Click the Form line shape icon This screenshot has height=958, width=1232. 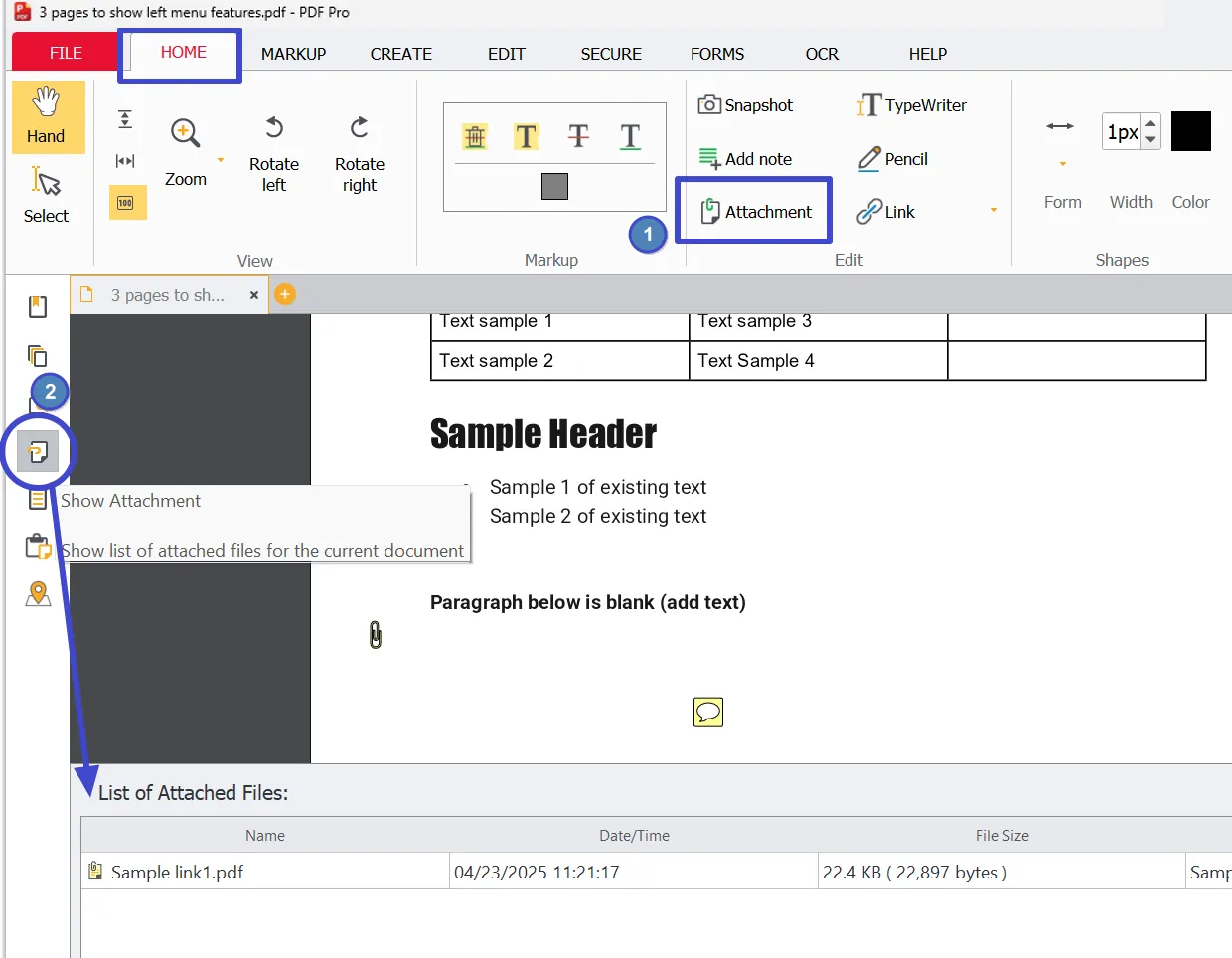[x=1060, y=126]
